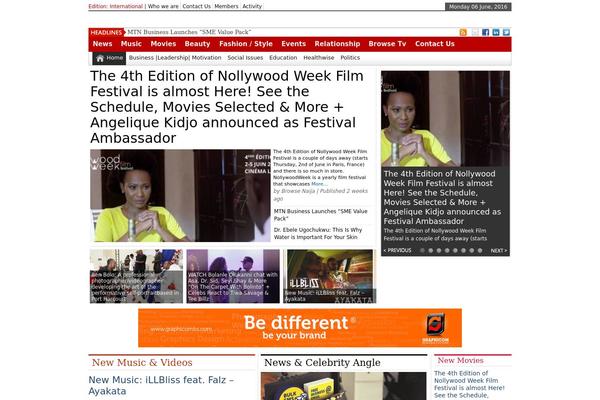Image resolution: width=600 pixels, height=400 pixels.
Task: Open Dr. Ebele Ugochukwu water skin article
Action: (318, 233)
